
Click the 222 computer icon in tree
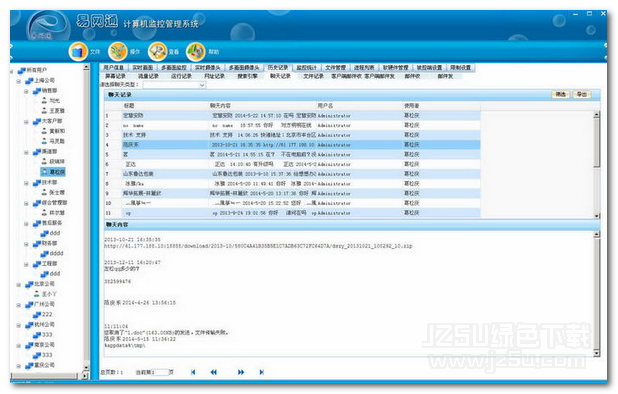coord(37,314)
